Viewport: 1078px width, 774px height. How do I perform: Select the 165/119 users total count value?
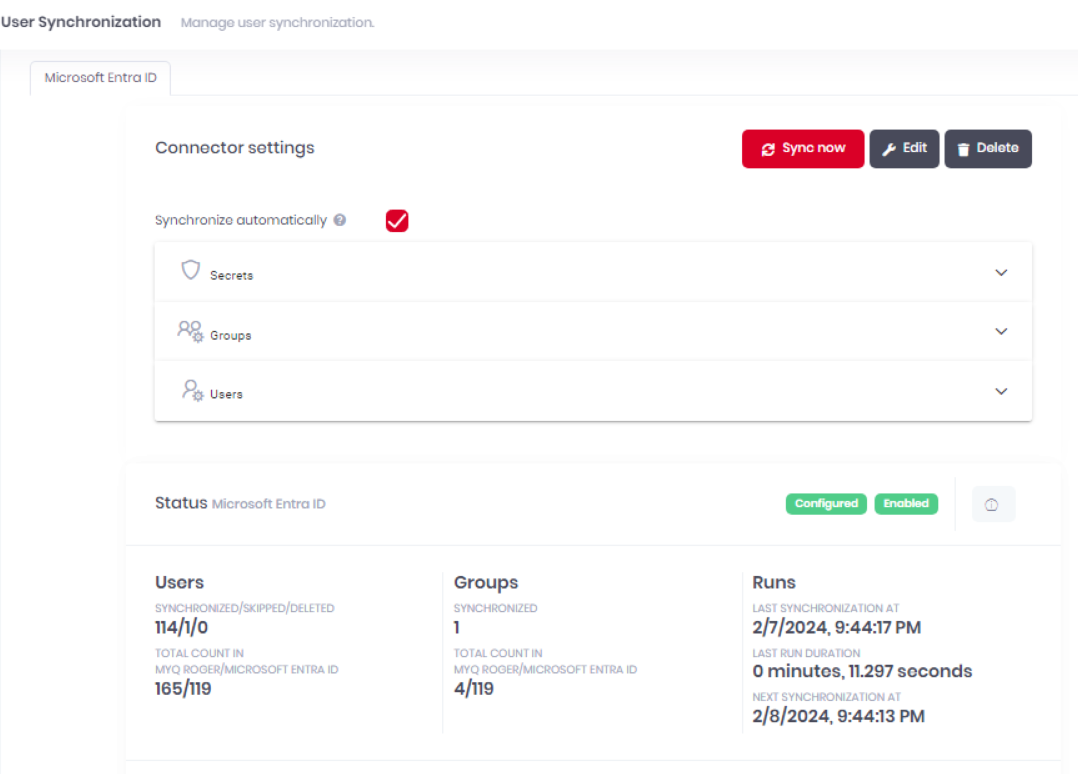183,689
